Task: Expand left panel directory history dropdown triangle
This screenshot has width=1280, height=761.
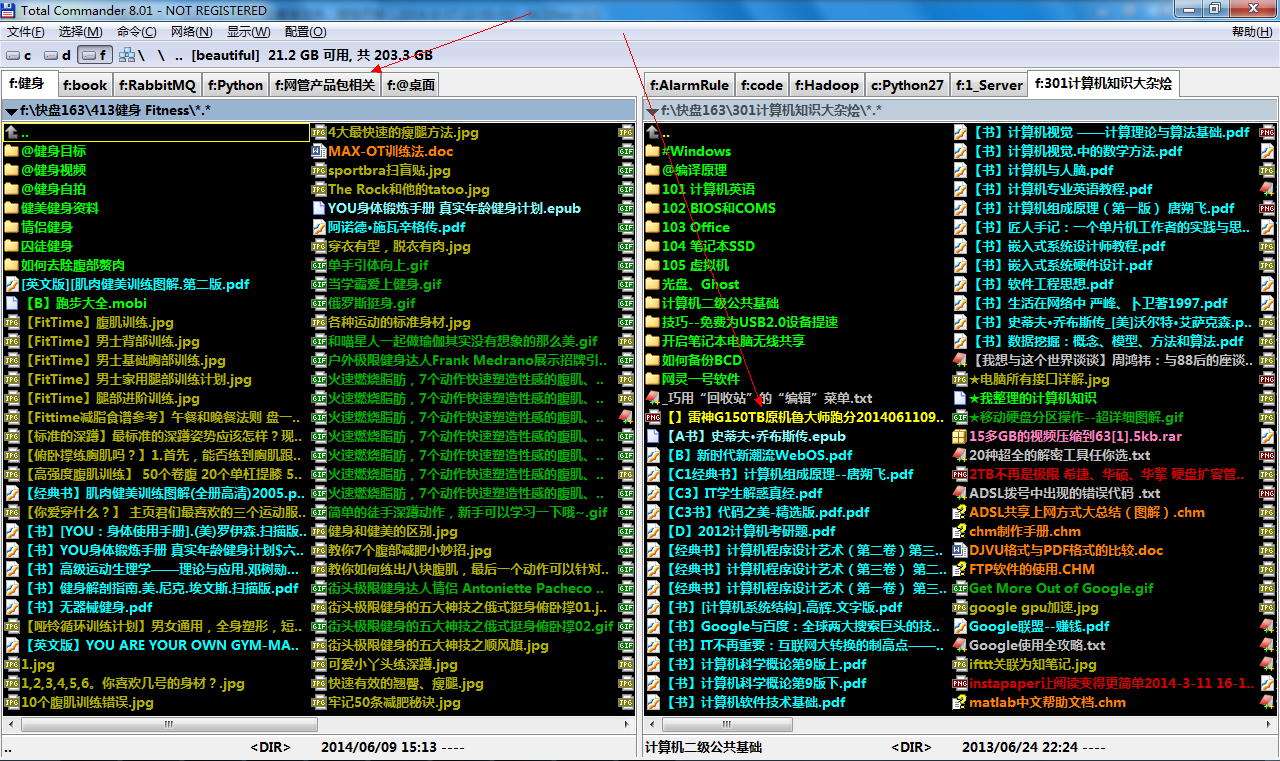Action: (11, 111)
